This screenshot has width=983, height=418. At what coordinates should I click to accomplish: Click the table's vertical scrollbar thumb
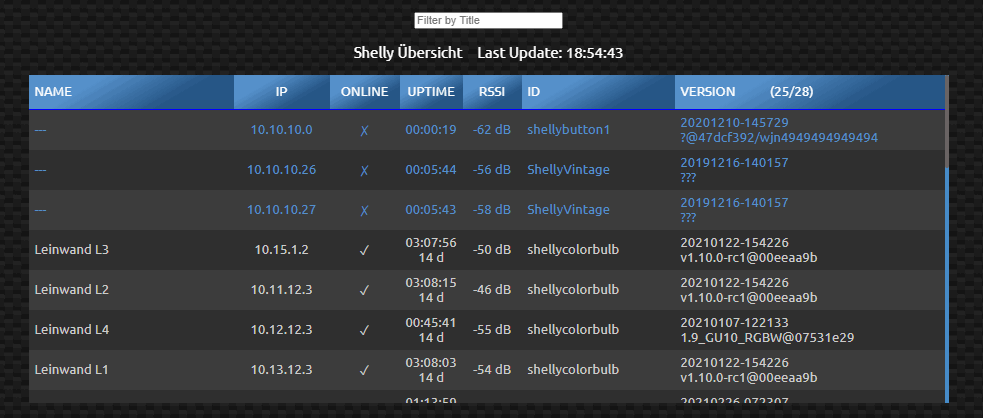coord(947,122)
